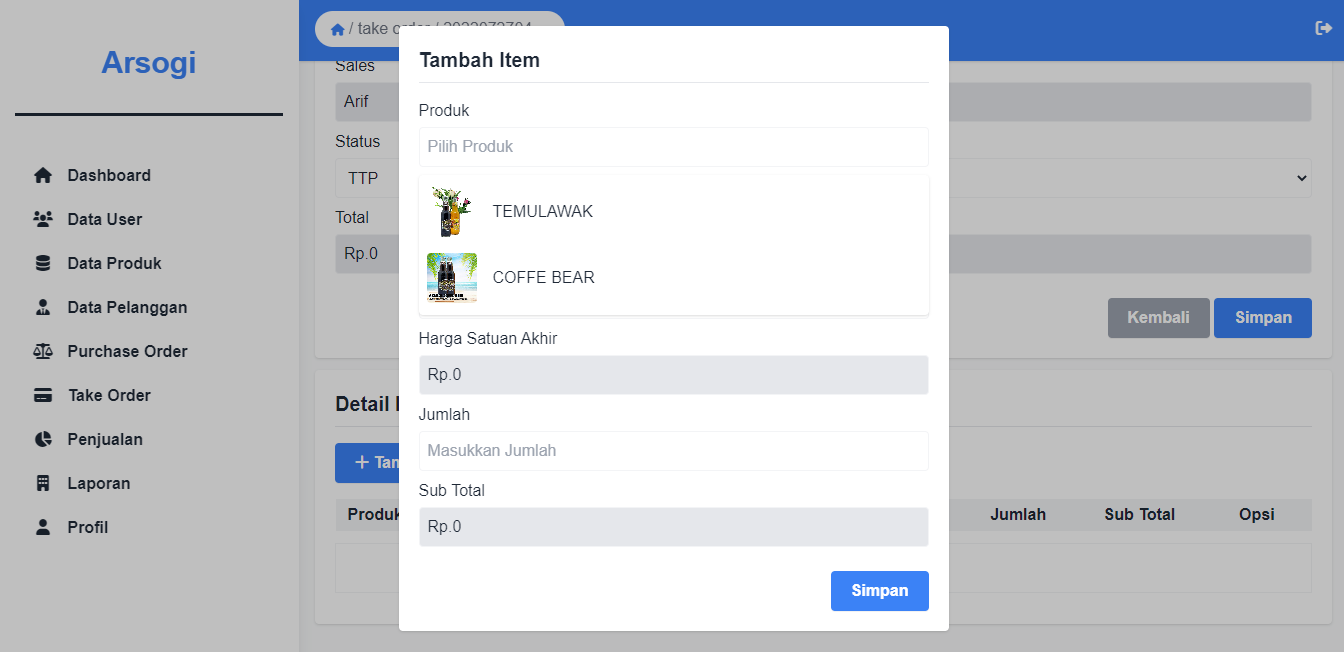
Task: Open the Laporan menu item
Action: click(99, 484)
